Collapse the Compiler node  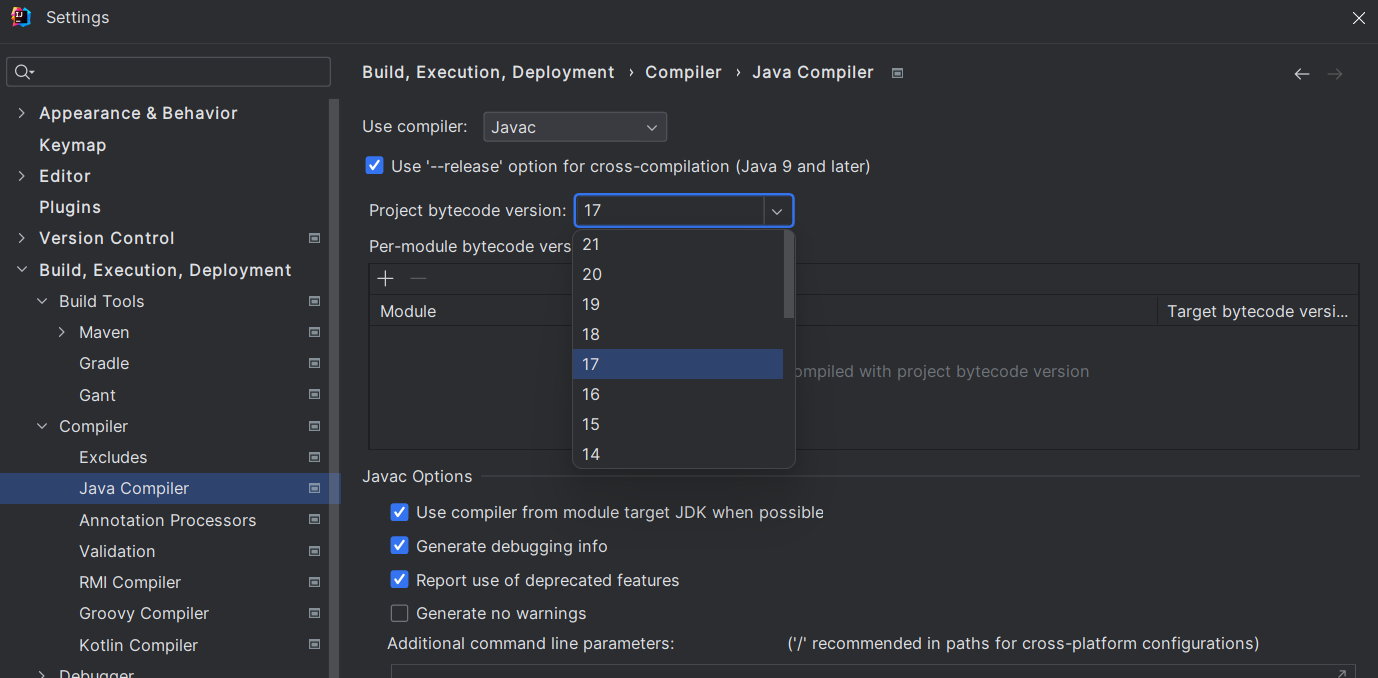(42, 426)
